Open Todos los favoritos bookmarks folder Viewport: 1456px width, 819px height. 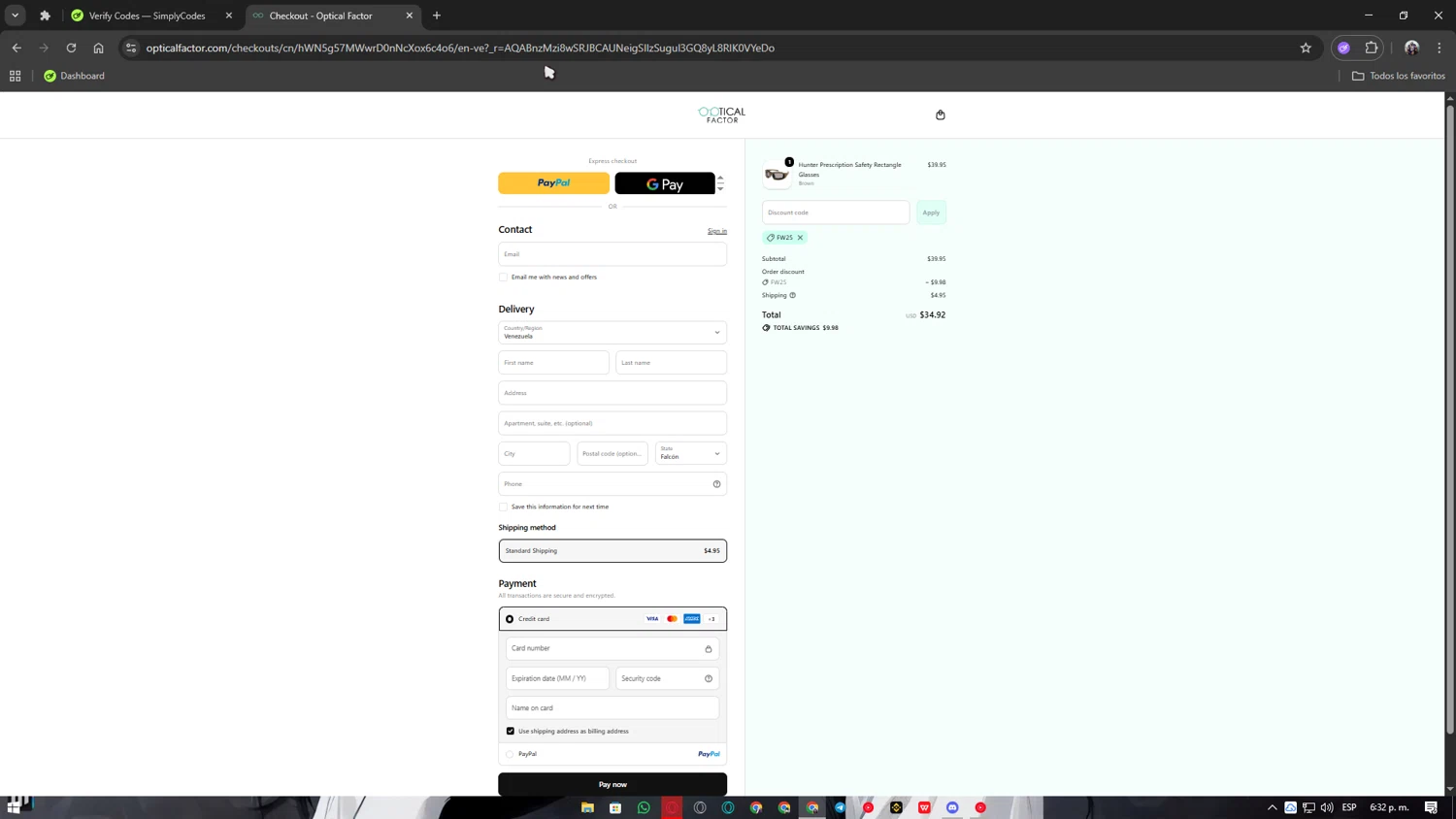click(x=1399, y=76)
